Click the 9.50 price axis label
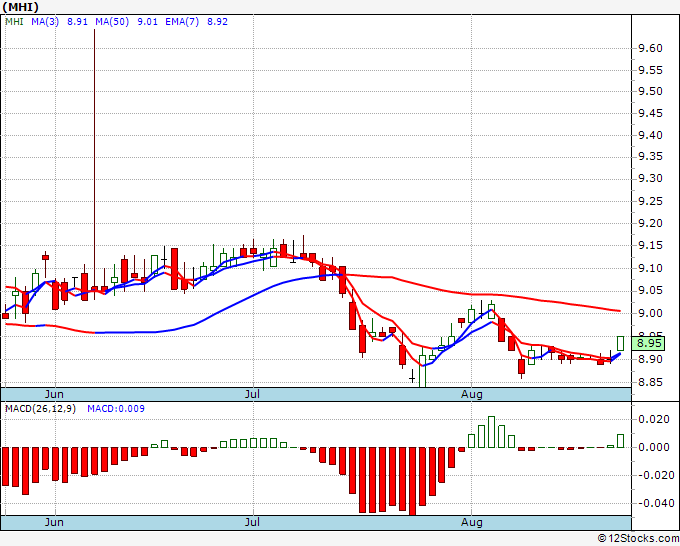Viewport: 680px width, 546px height. [x=651, y=92]
